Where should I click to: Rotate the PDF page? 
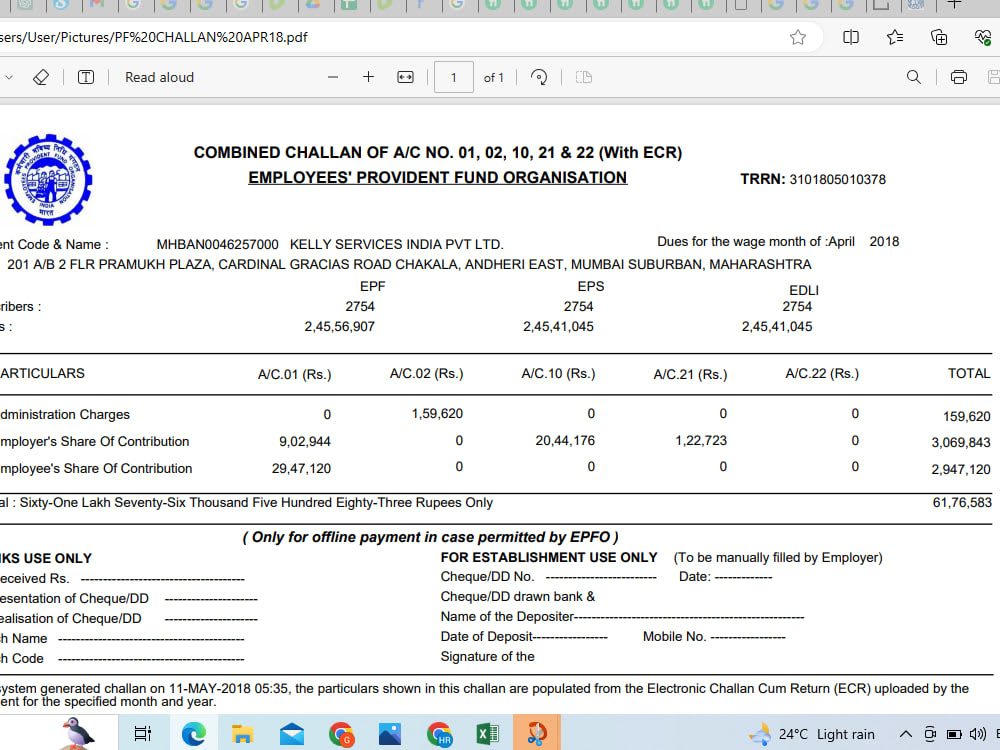pyautogui.click(x=538, y=77)
